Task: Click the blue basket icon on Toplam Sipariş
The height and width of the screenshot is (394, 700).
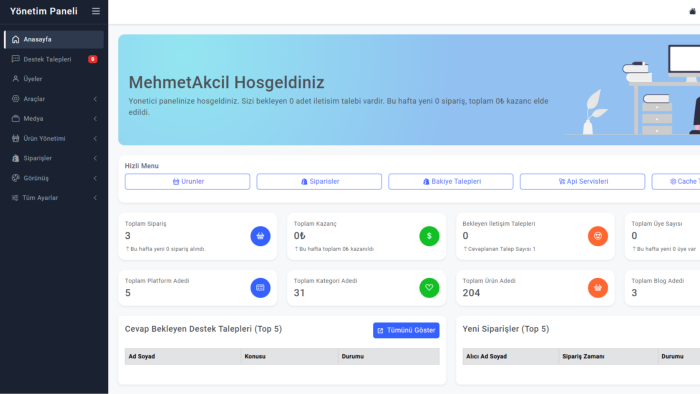Action: pos(260,236)
